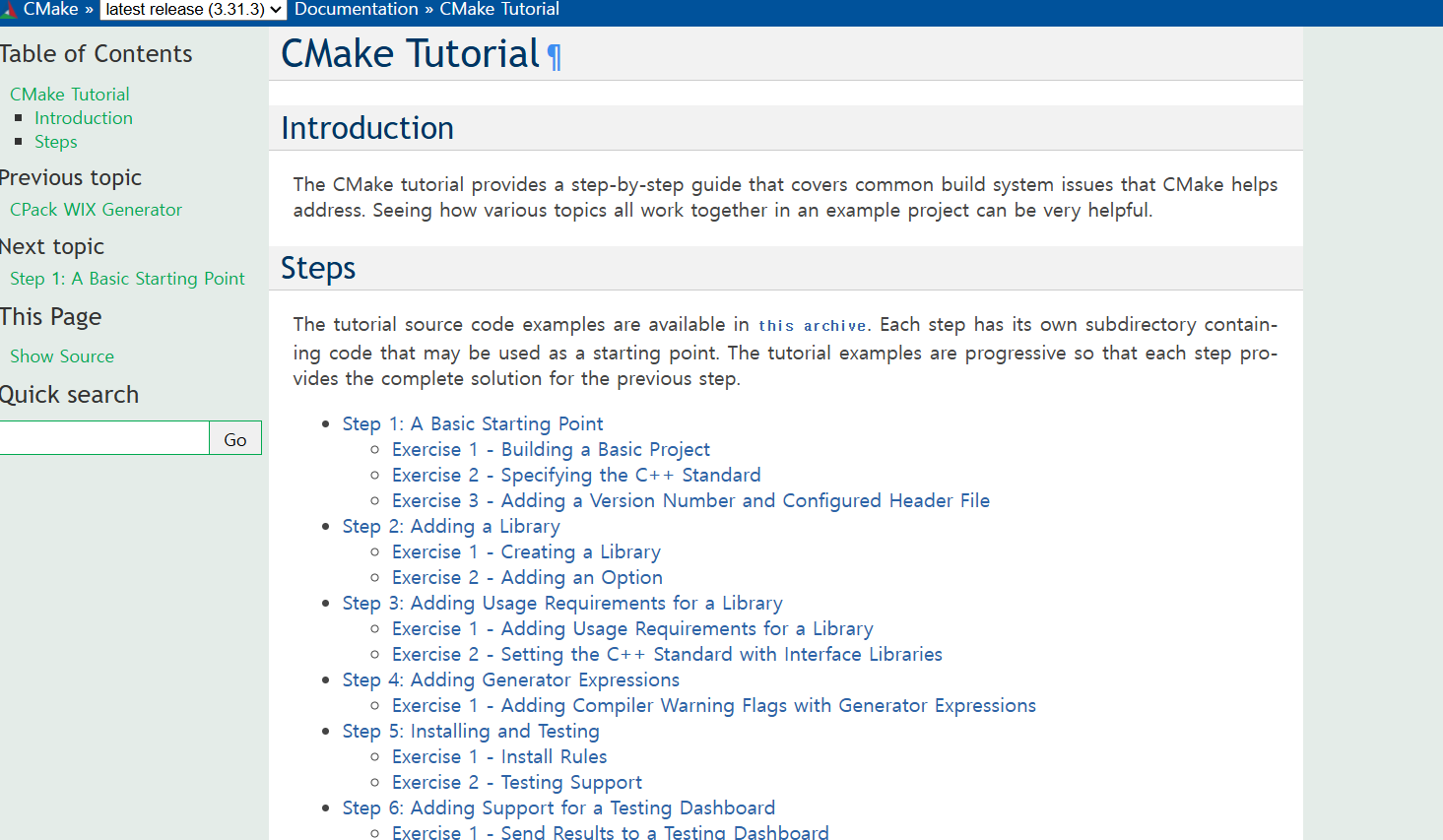The image size is (1443, 840).
Task: Click the Steps section heading
Action: pyautogui.click(x=318, y=268)
